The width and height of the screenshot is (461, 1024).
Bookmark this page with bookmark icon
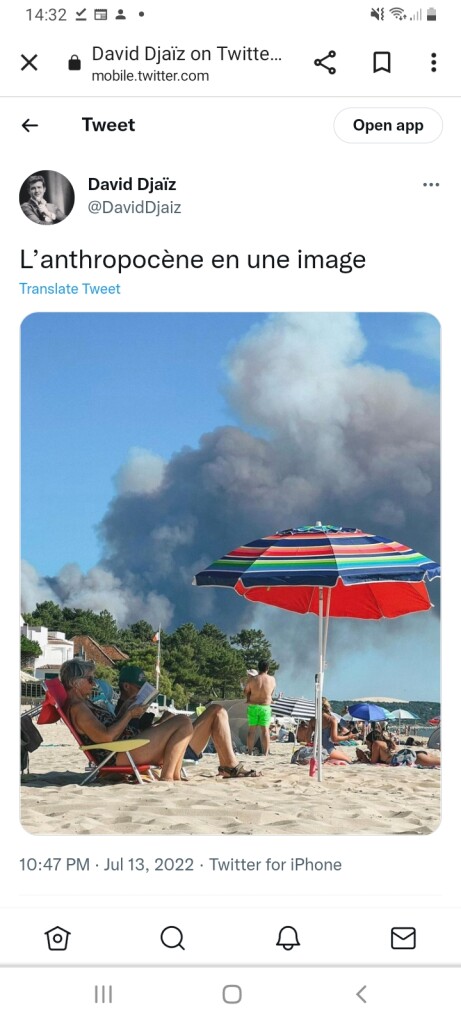click(381, 63)
